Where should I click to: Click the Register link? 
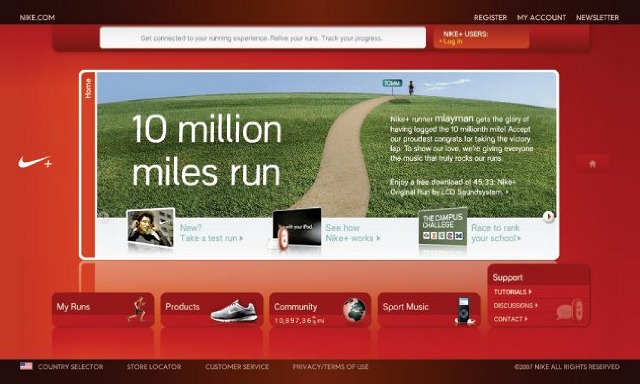(490, 18)
